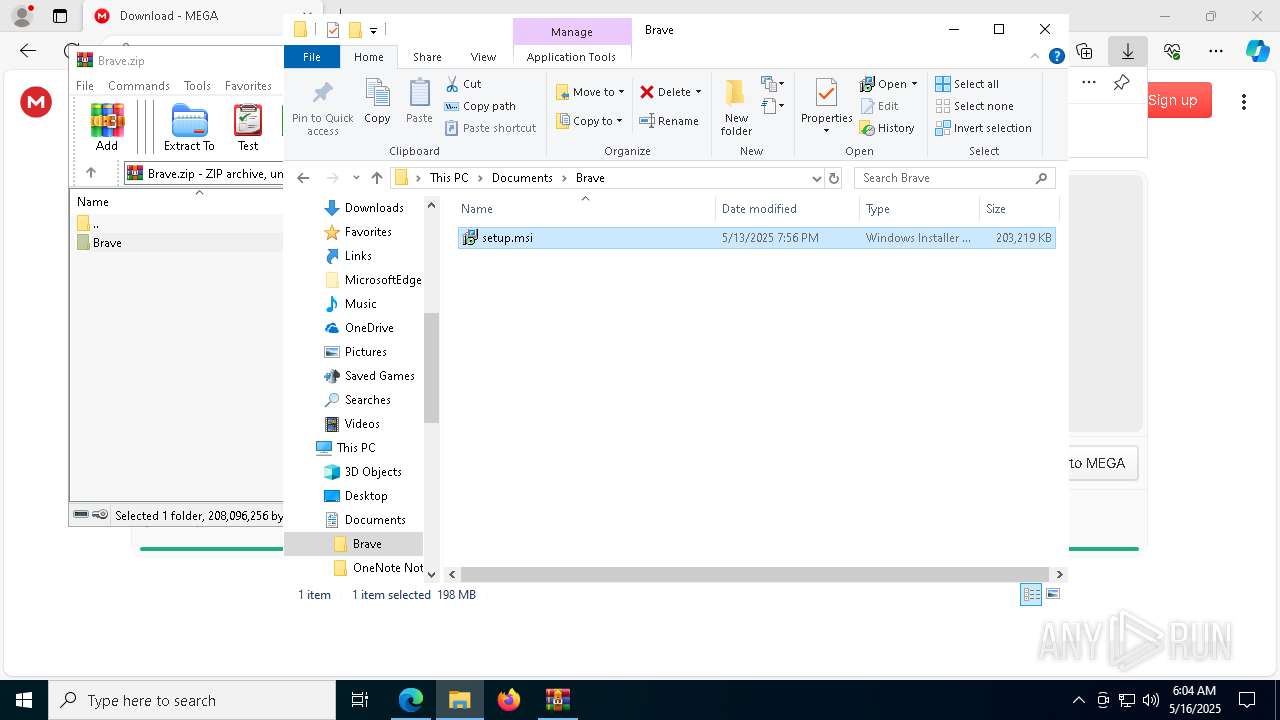
Task: Open Application Tools tab
Action: coord(571,57)
